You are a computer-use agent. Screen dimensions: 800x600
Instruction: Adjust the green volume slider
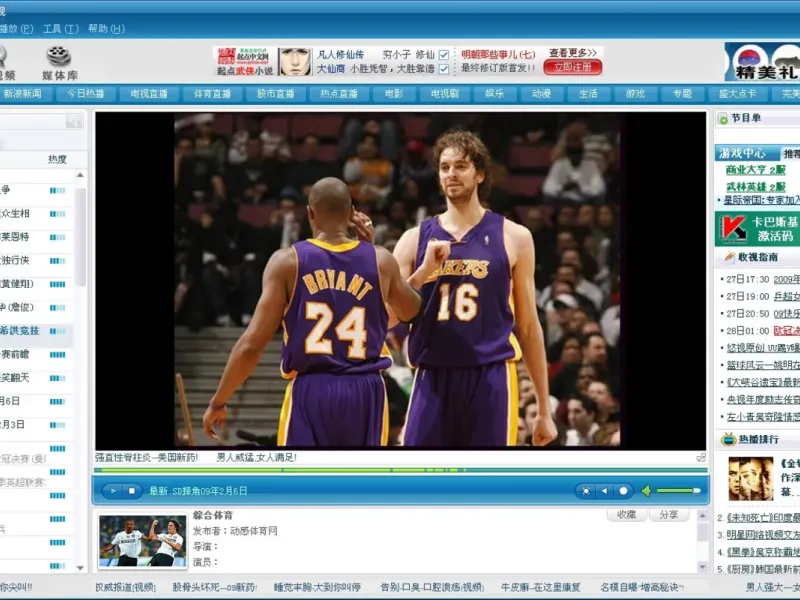coord(679,491)
